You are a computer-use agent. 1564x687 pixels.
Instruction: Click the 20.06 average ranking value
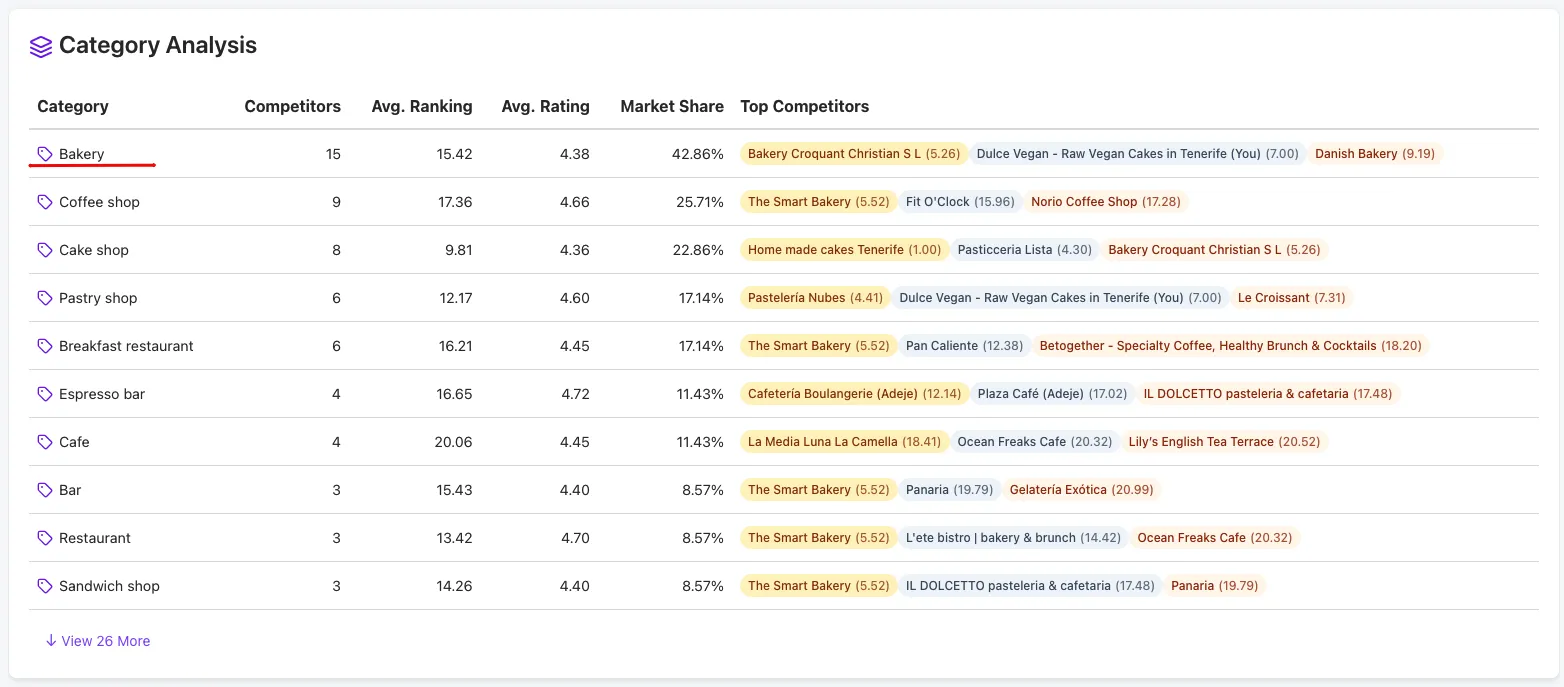click(x=453, y=442)
